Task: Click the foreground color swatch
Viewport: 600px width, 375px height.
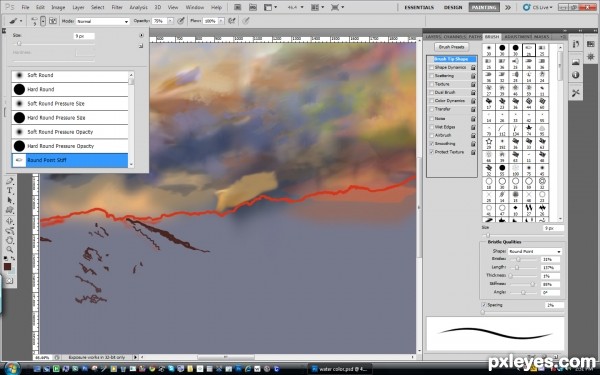Action: click(7, 266)
